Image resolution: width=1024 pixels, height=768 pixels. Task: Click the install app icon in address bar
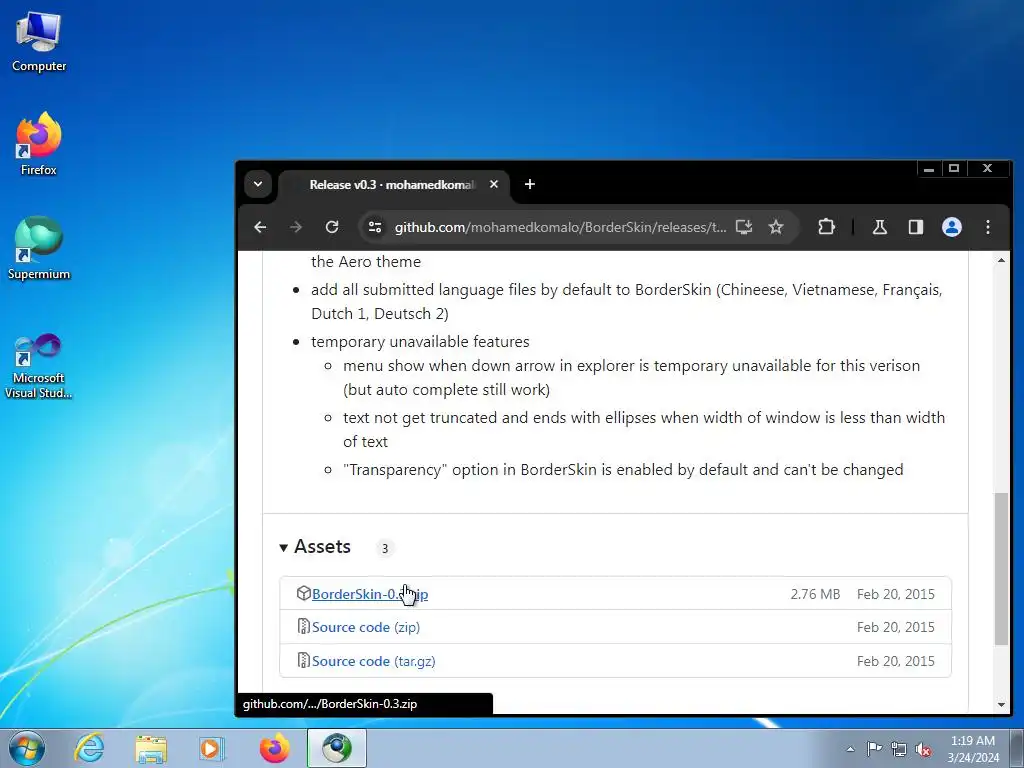point(744,227)
